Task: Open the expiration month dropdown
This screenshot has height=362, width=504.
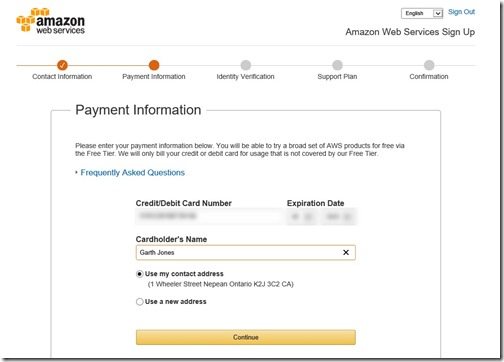Action: tap(301, 217)
